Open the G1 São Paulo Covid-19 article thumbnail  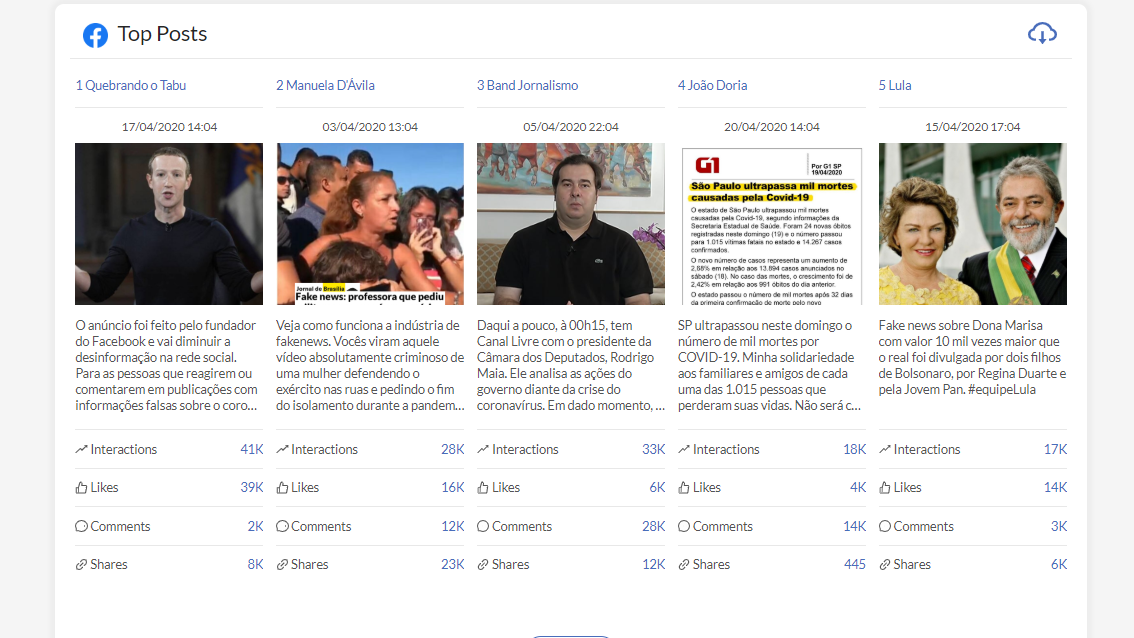(771, 223)
